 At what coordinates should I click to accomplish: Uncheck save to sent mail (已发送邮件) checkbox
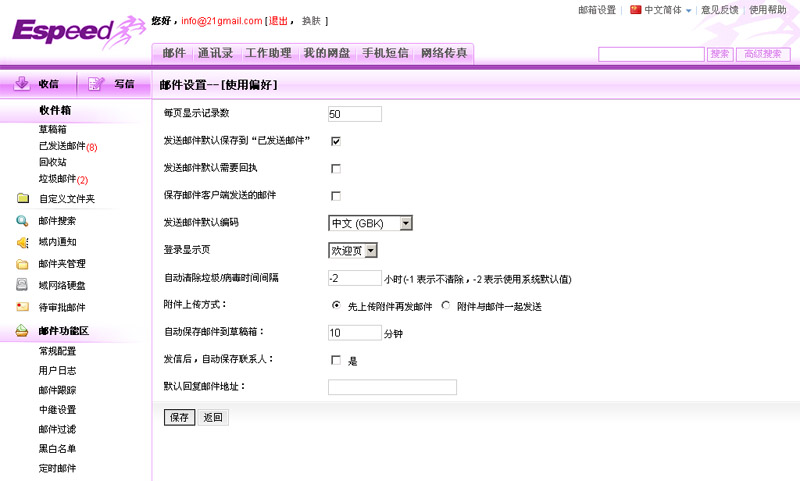(336, 141)
